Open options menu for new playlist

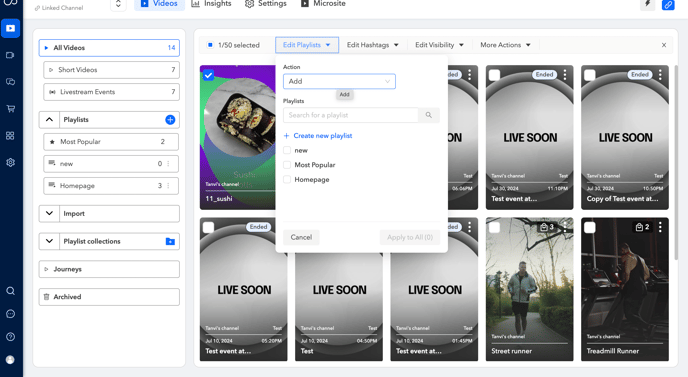168,164
